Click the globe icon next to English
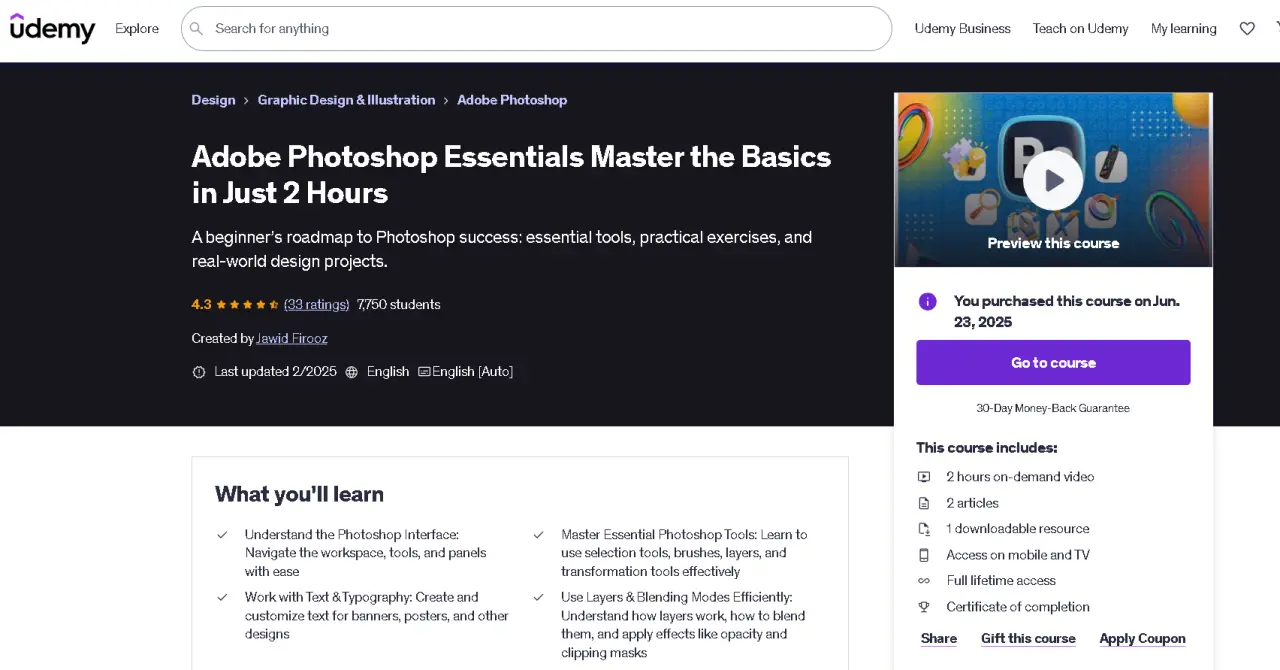The width and height of the screenshot is (1280, 670). [x=352, y=372]
